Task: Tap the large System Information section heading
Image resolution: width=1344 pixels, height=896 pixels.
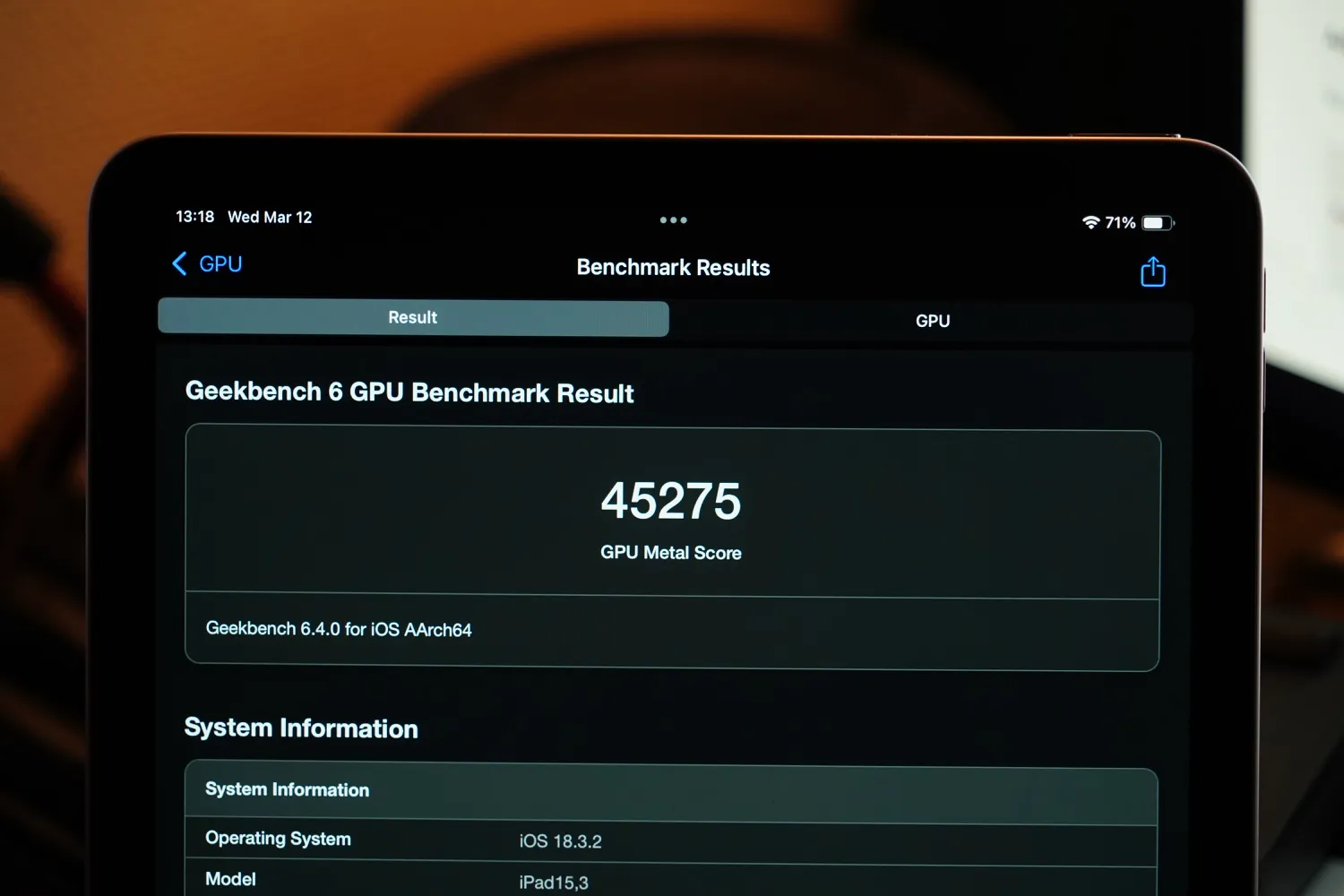Action: [x=301, y=728]
